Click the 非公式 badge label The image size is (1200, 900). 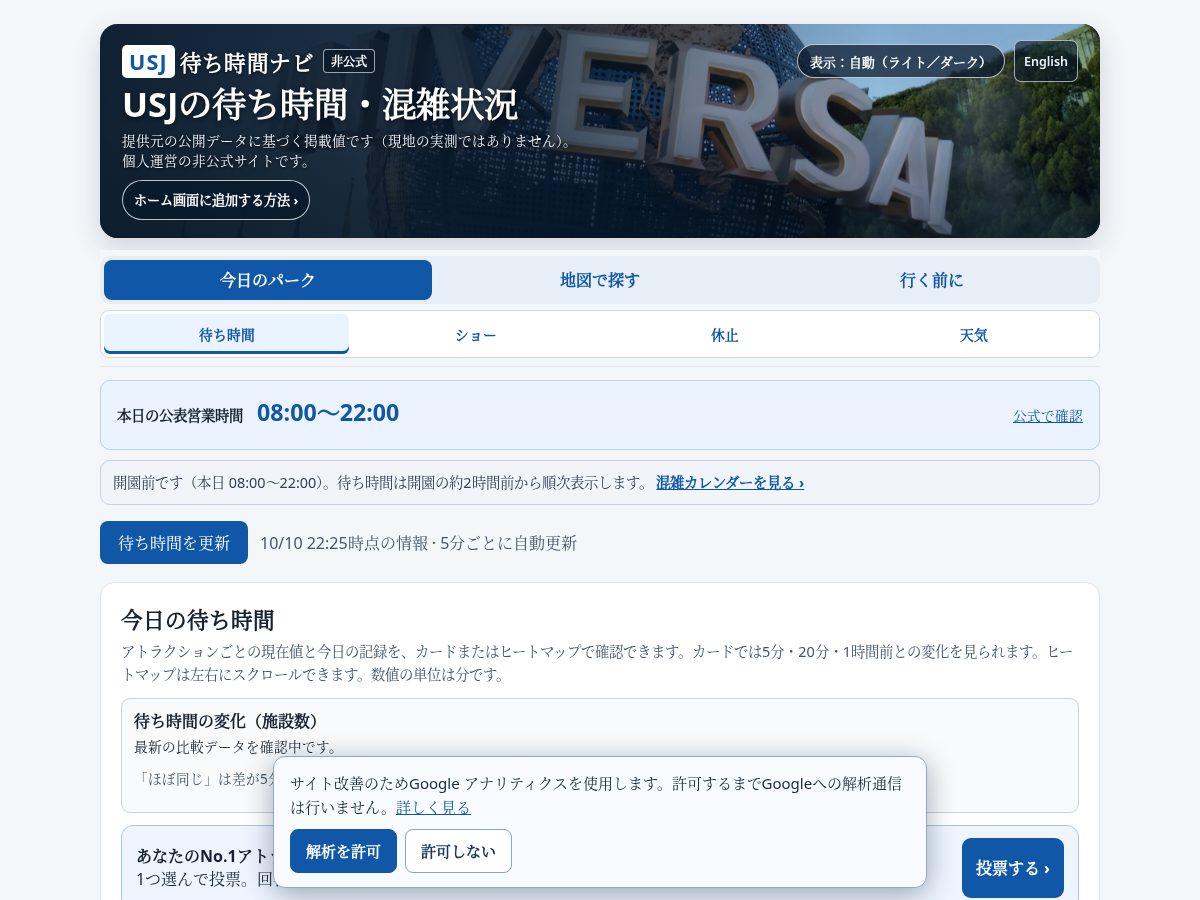click(349, 61)
